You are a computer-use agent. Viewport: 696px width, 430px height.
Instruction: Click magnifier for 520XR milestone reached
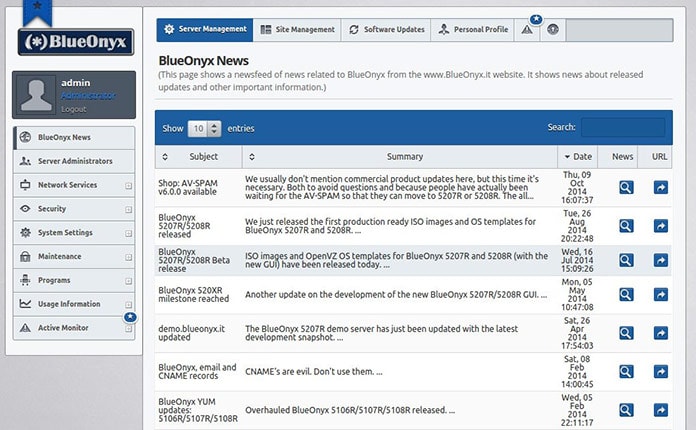[x=626, y=294]
